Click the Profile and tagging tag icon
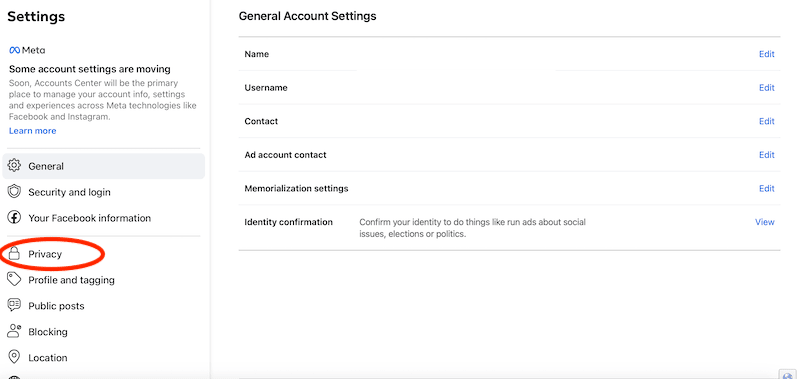Screen dimensions: 800x379 click(x=14, y=280)
